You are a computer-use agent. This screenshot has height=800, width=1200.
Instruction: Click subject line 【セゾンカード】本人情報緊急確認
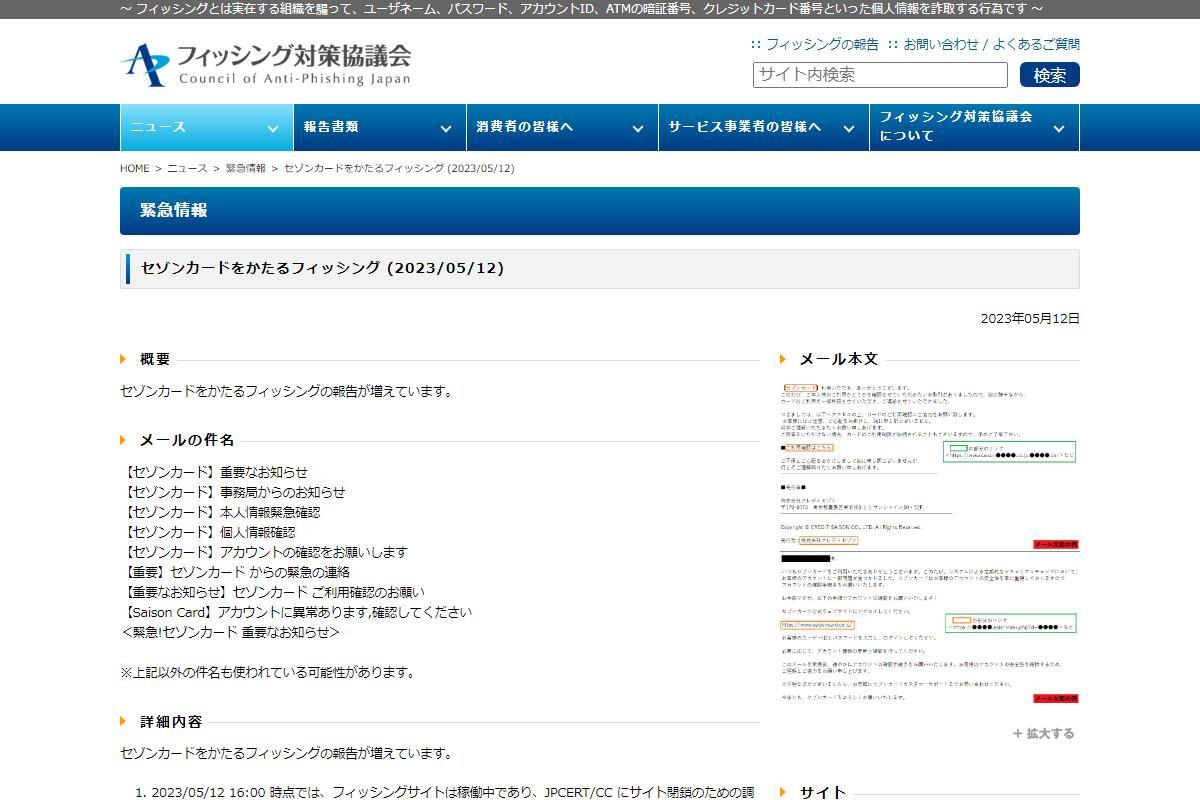pyautogui.click(x=220, y=512)
